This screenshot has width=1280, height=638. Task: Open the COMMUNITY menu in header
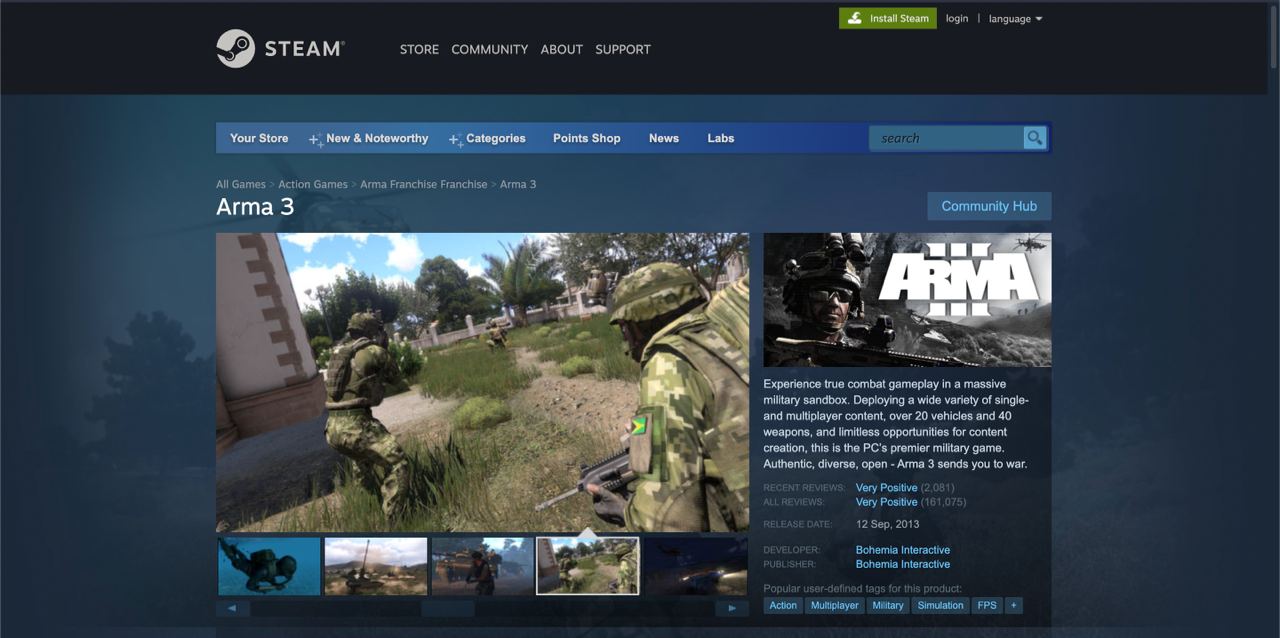pos(489,49)
